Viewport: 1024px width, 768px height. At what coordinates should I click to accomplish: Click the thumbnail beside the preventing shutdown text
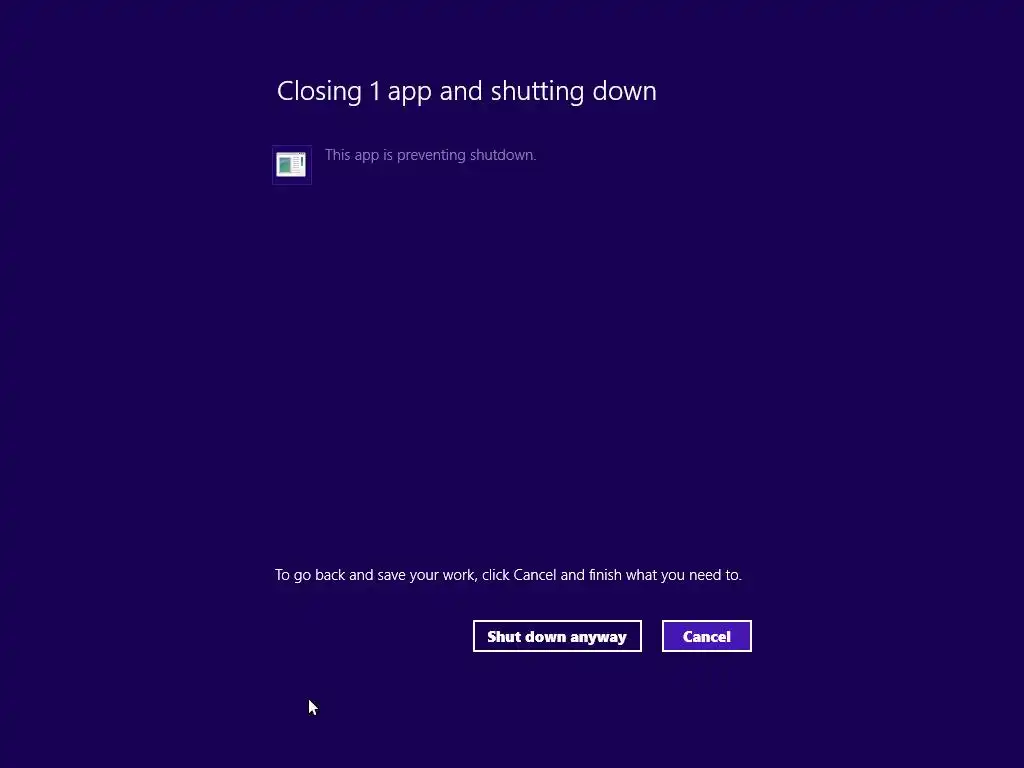coord(291,165)
